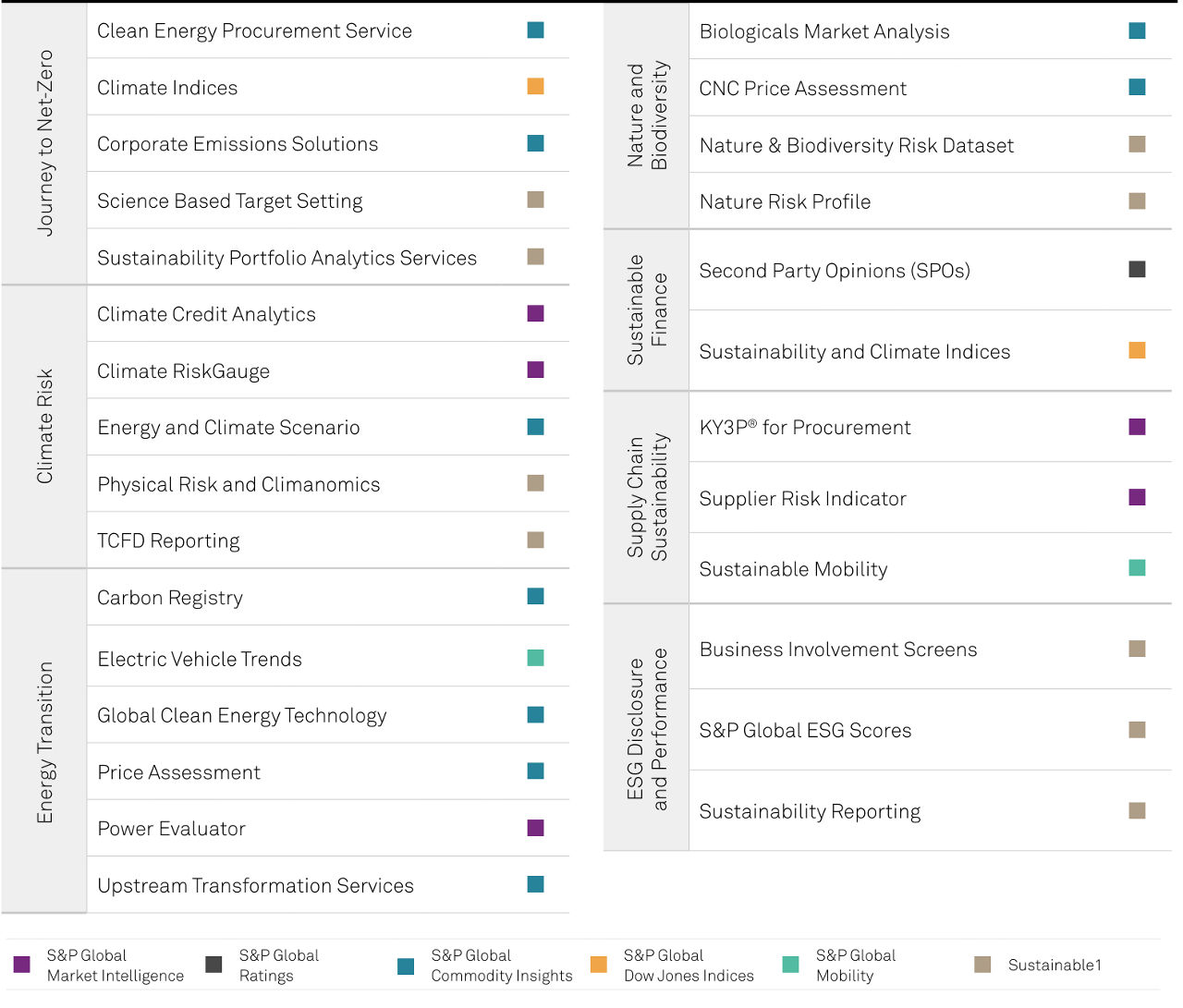Screen dimensions: 1183x1008
Task: Click the Supply Chain Sustainability category header
Action: [x=647, y=497]
